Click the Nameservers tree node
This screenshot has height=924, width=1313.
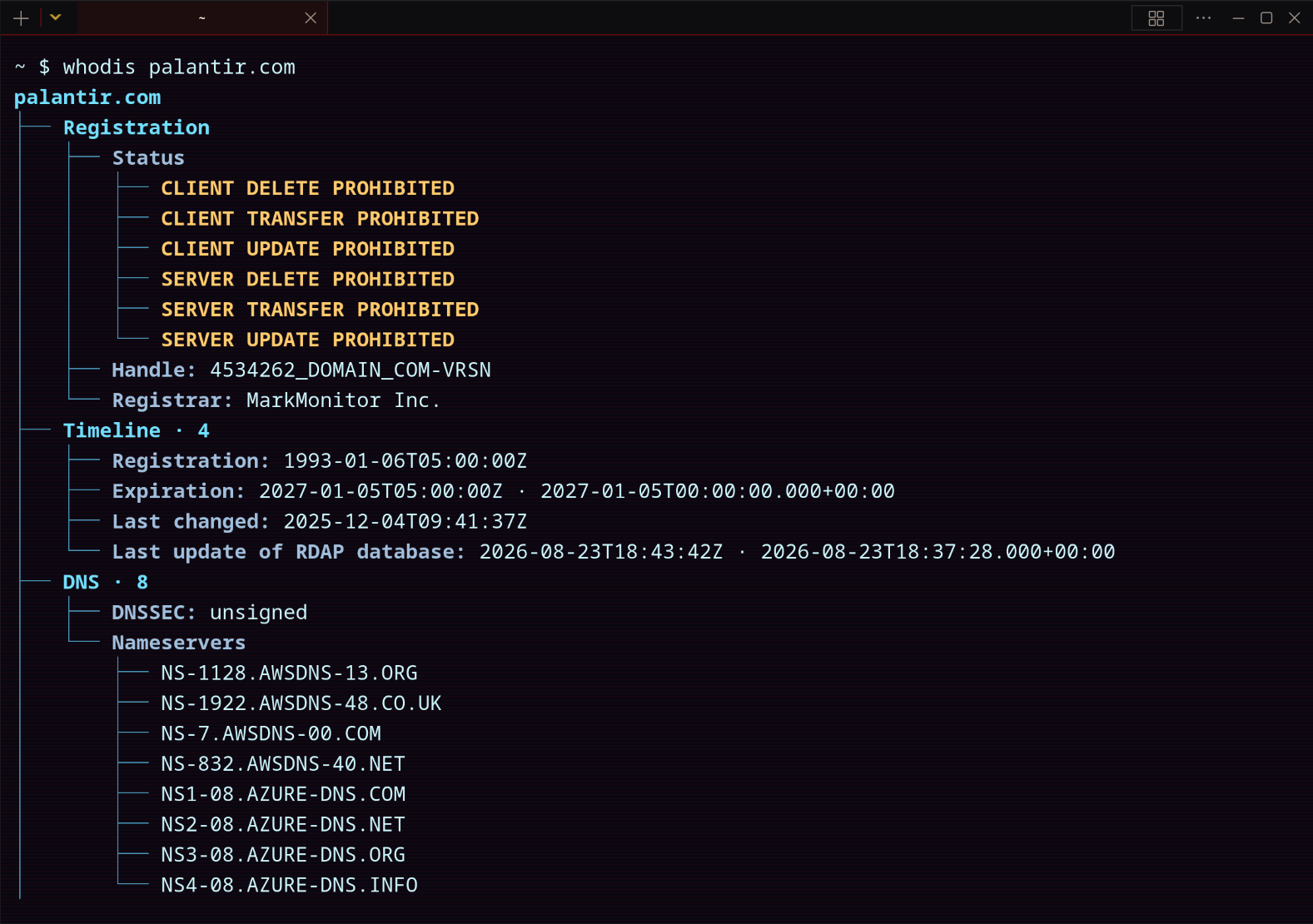point(179,643)
